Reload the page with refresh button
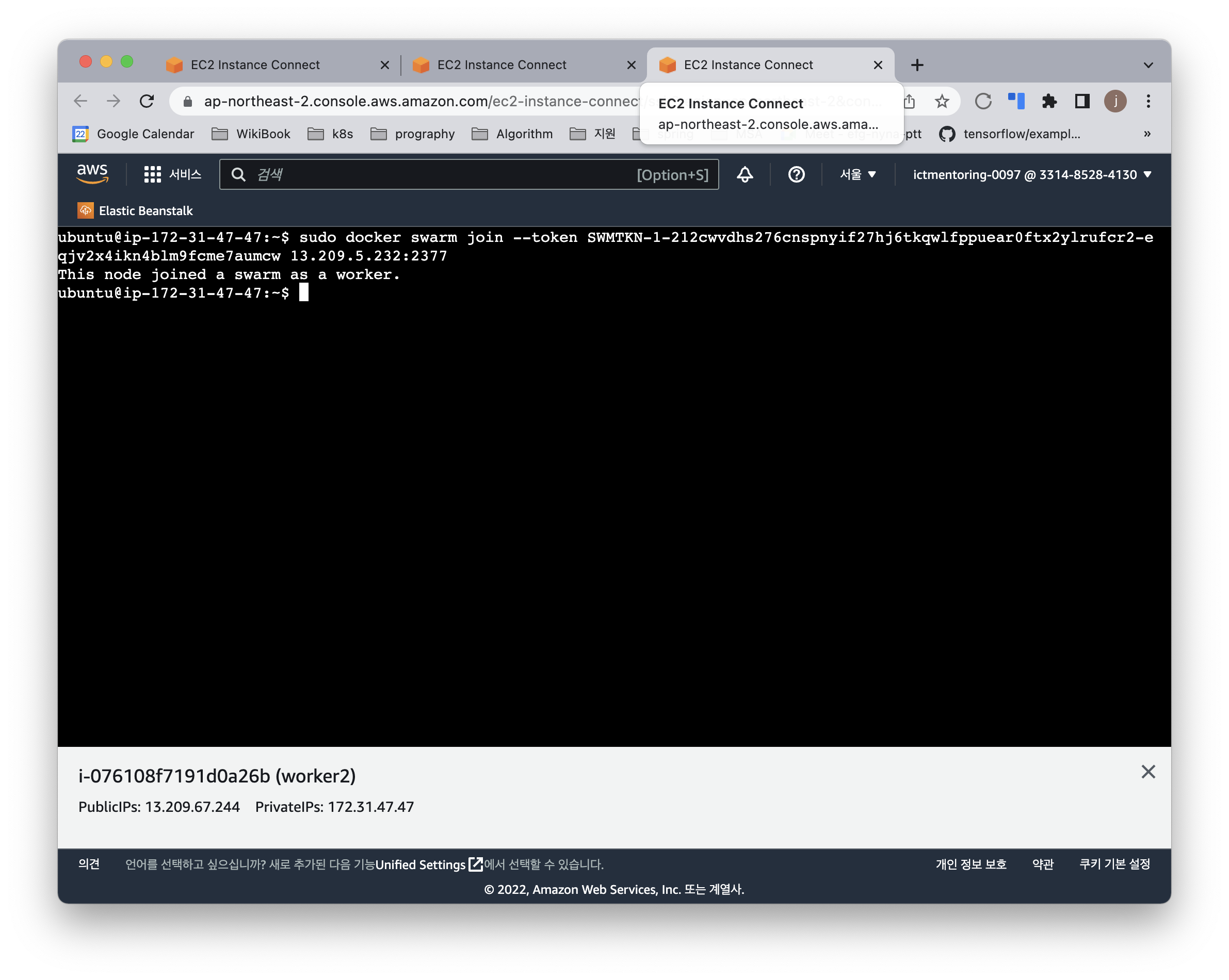1229x980 pixels. pos(147,102)
